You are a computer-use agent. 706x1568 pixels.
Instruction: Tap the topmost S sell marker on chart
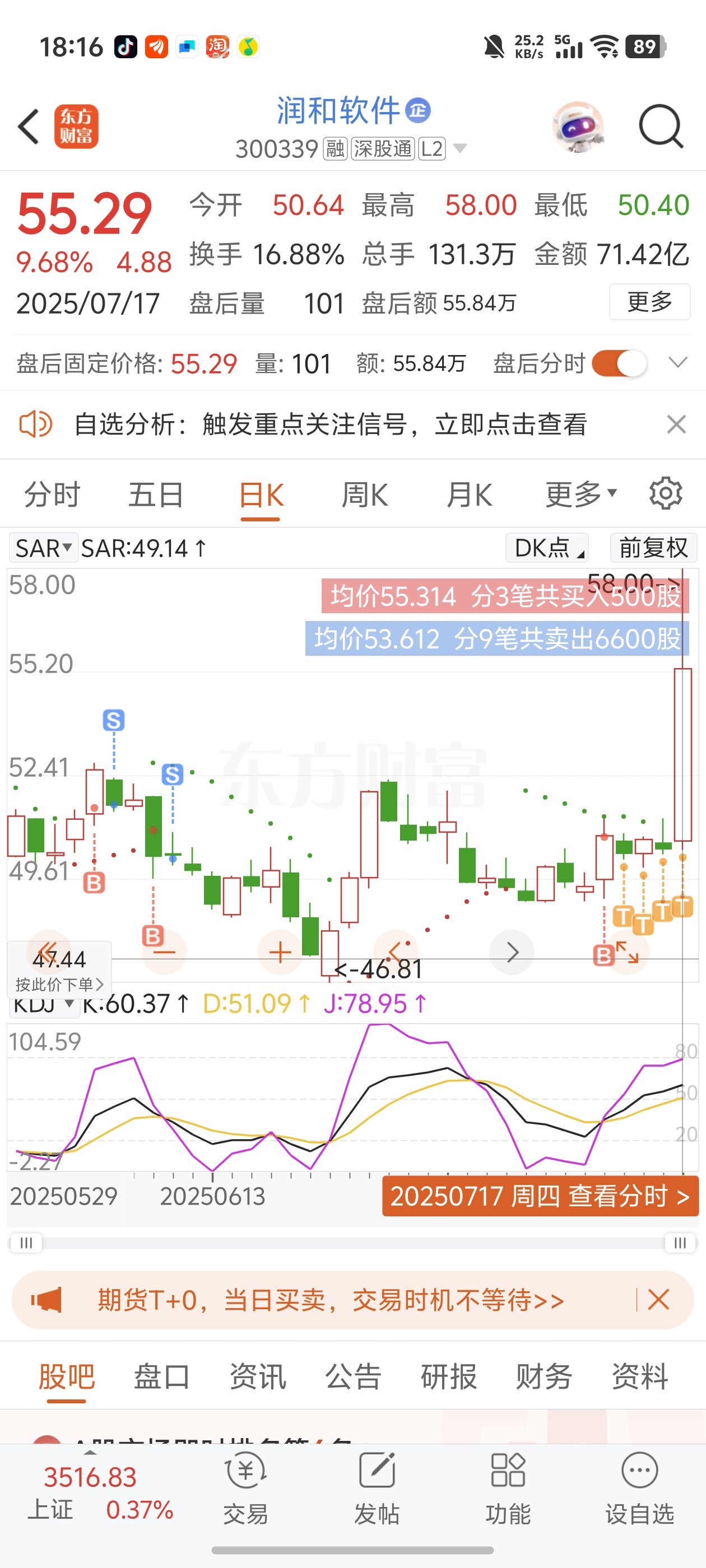(x=113, y=720)
